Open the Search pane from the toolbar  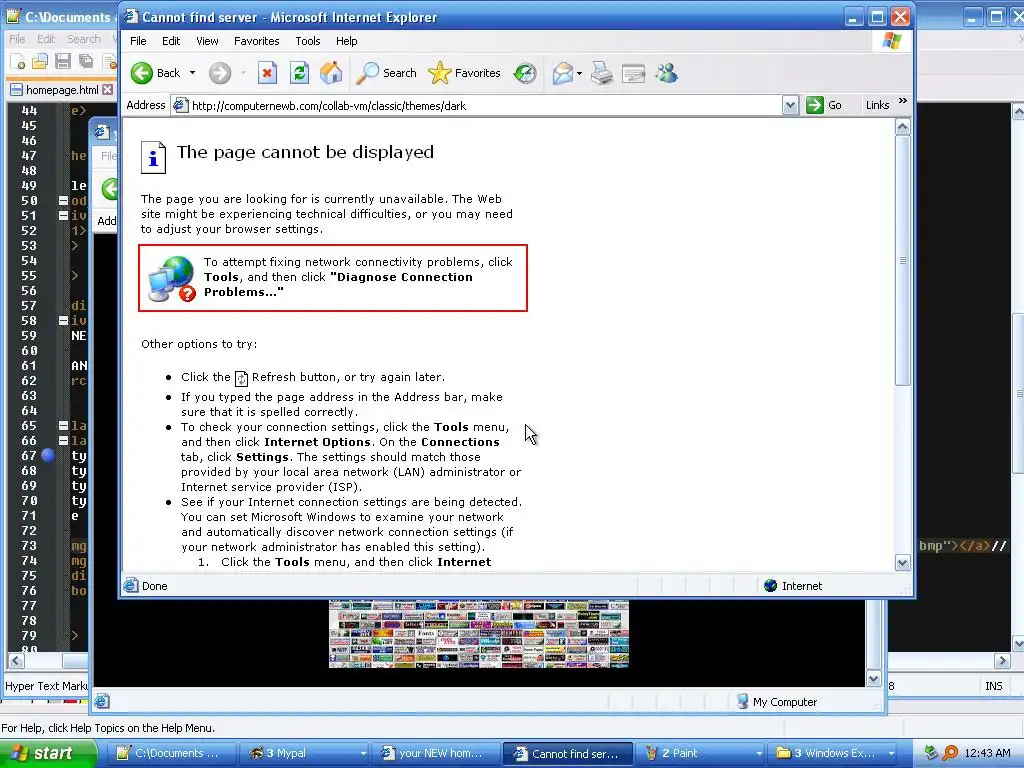pyautogui.click(x=386, y=73)
